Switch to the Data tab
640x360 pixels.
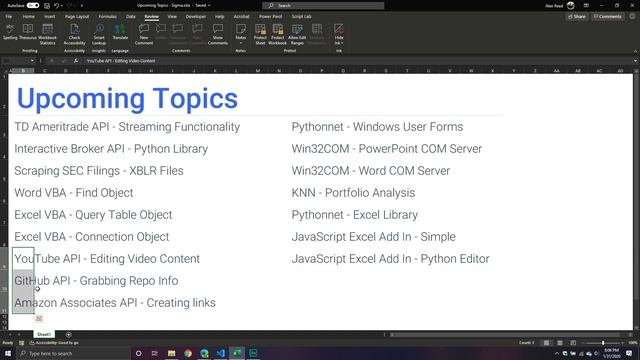[131, 17]
